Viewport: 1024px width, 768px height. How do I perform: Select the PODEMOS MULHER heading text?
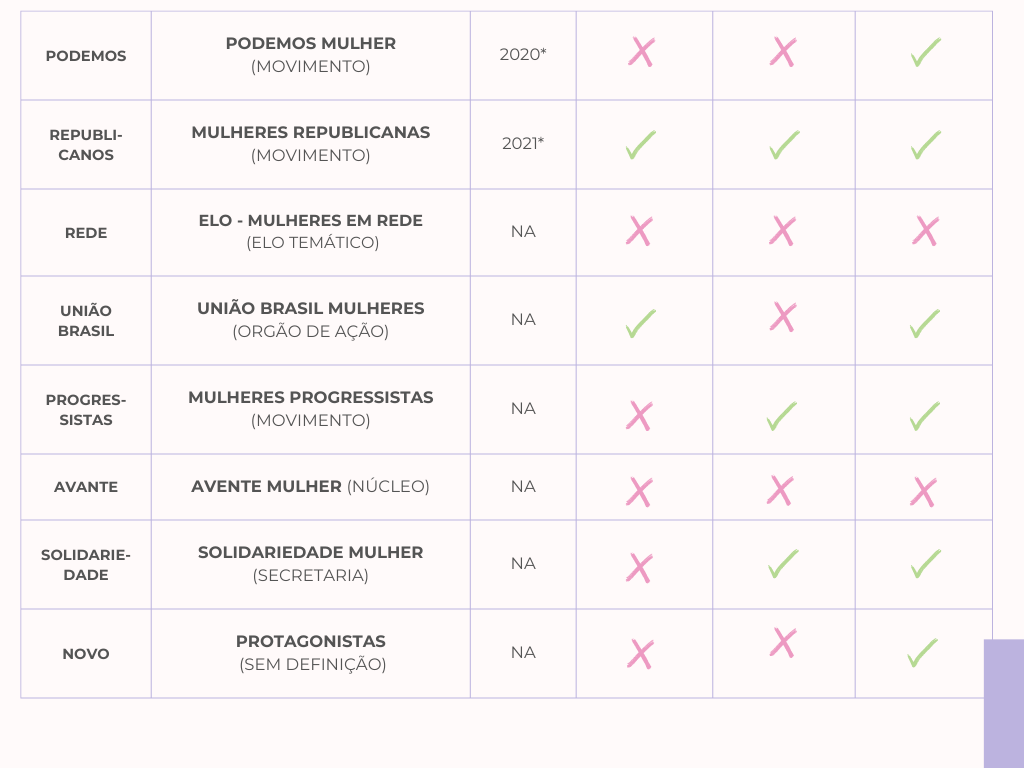[x=311, y=44]
